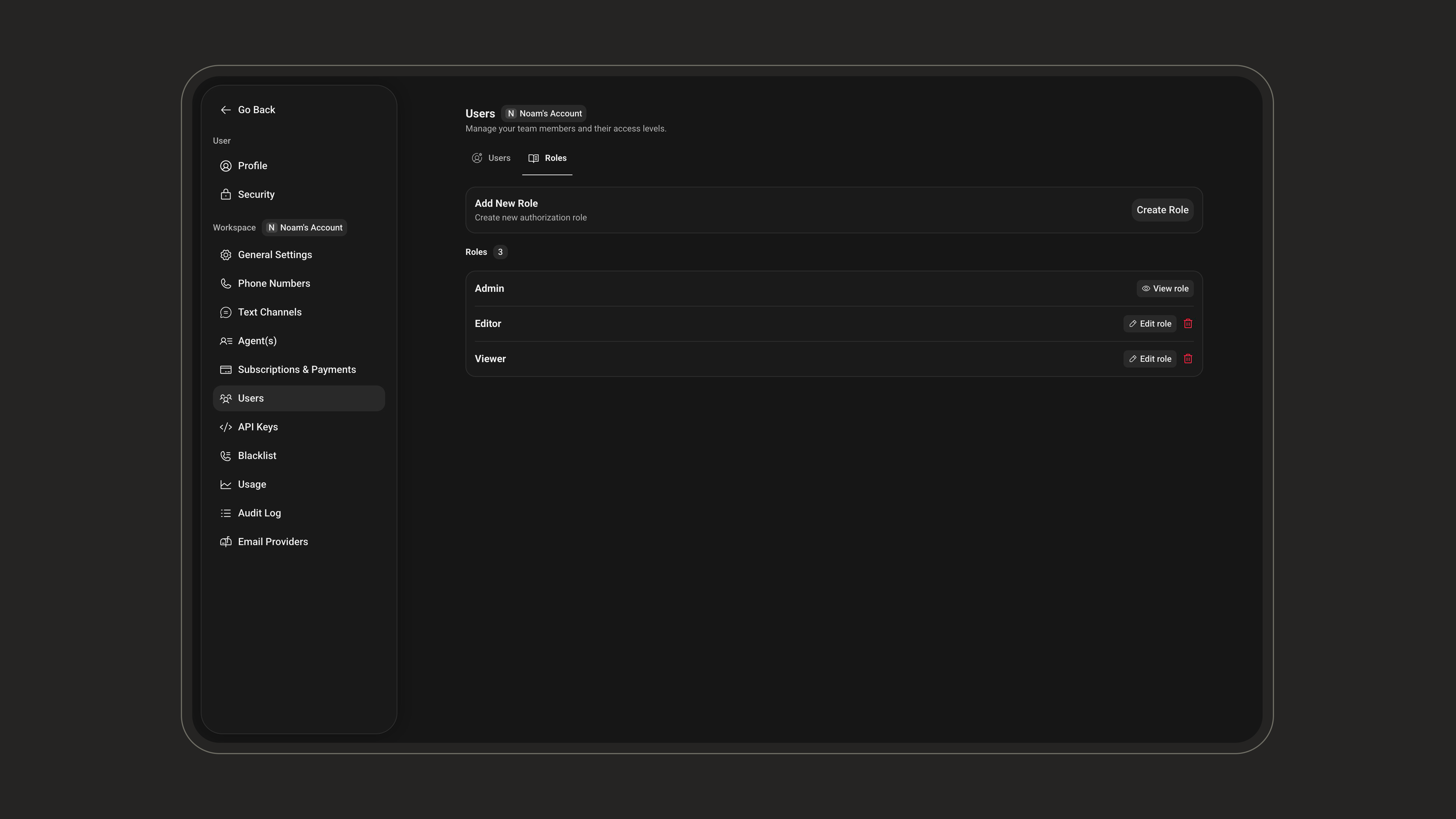Open Profile via its person icon
The height and width of the screenshot is (819, 1456).
[226, 166]
